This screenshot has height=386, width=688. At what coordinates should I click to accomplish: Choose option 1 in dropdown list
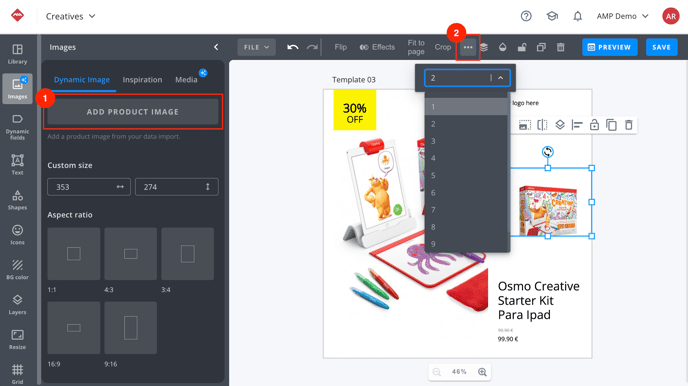466,107
